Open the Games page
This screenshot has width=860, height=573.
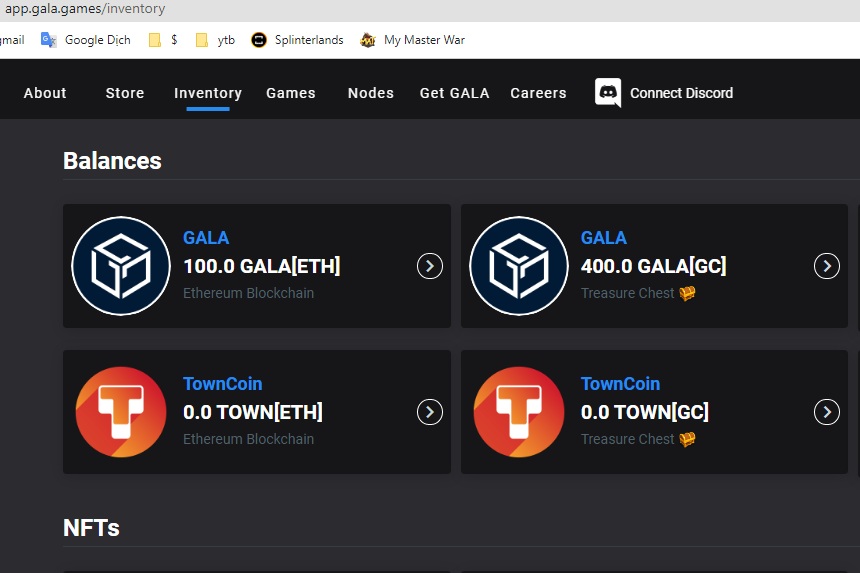(x=291, y=93)
